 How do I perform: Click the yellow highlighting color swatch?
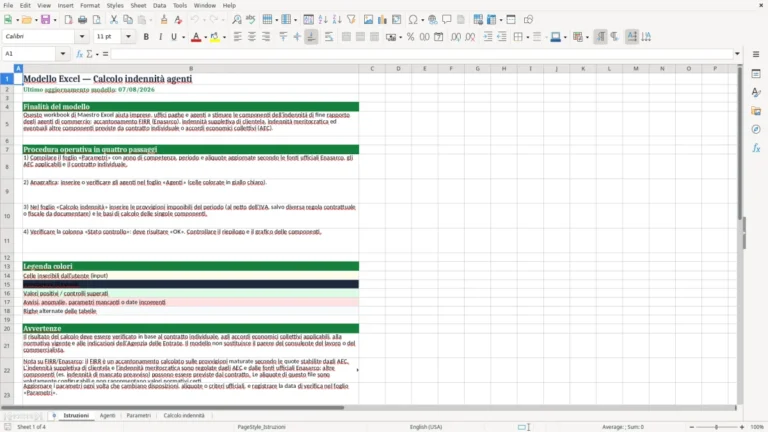(x=215, y=37)
